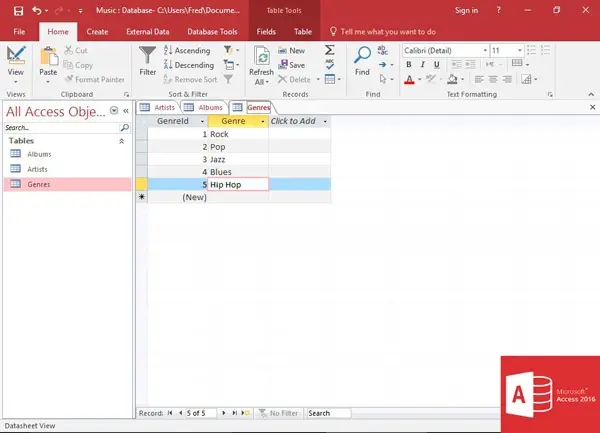Viewport: 600px width, 433px height.
Task: Run the Spelling check icon
Action: click(x=329, y=64)
